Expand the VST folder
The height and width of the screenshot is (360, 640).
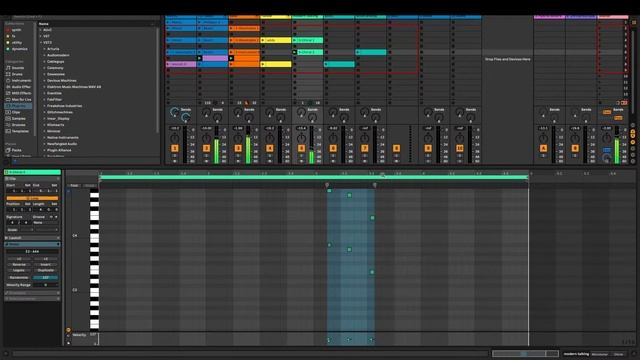(41, 36)
